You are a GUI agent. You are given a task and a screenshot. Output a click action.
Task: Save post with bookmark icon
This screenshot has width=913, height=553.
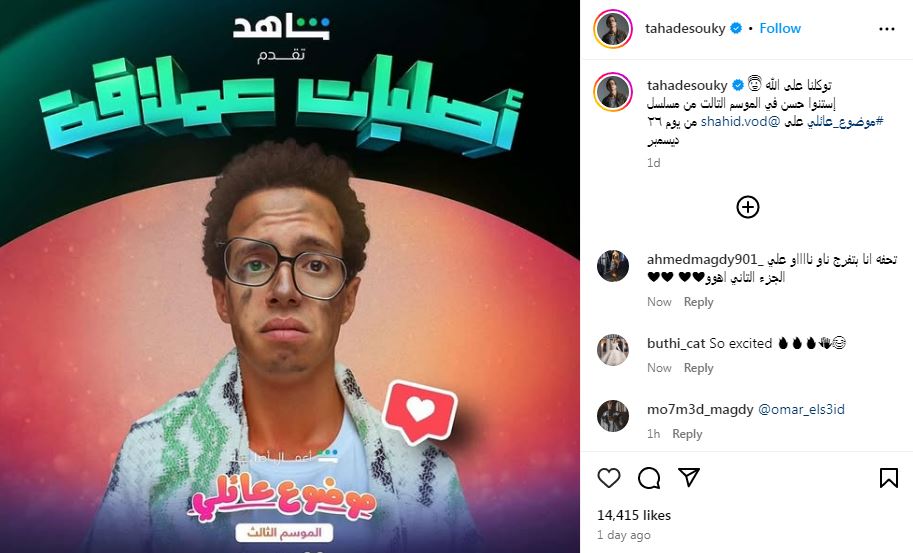click(889, 478)
